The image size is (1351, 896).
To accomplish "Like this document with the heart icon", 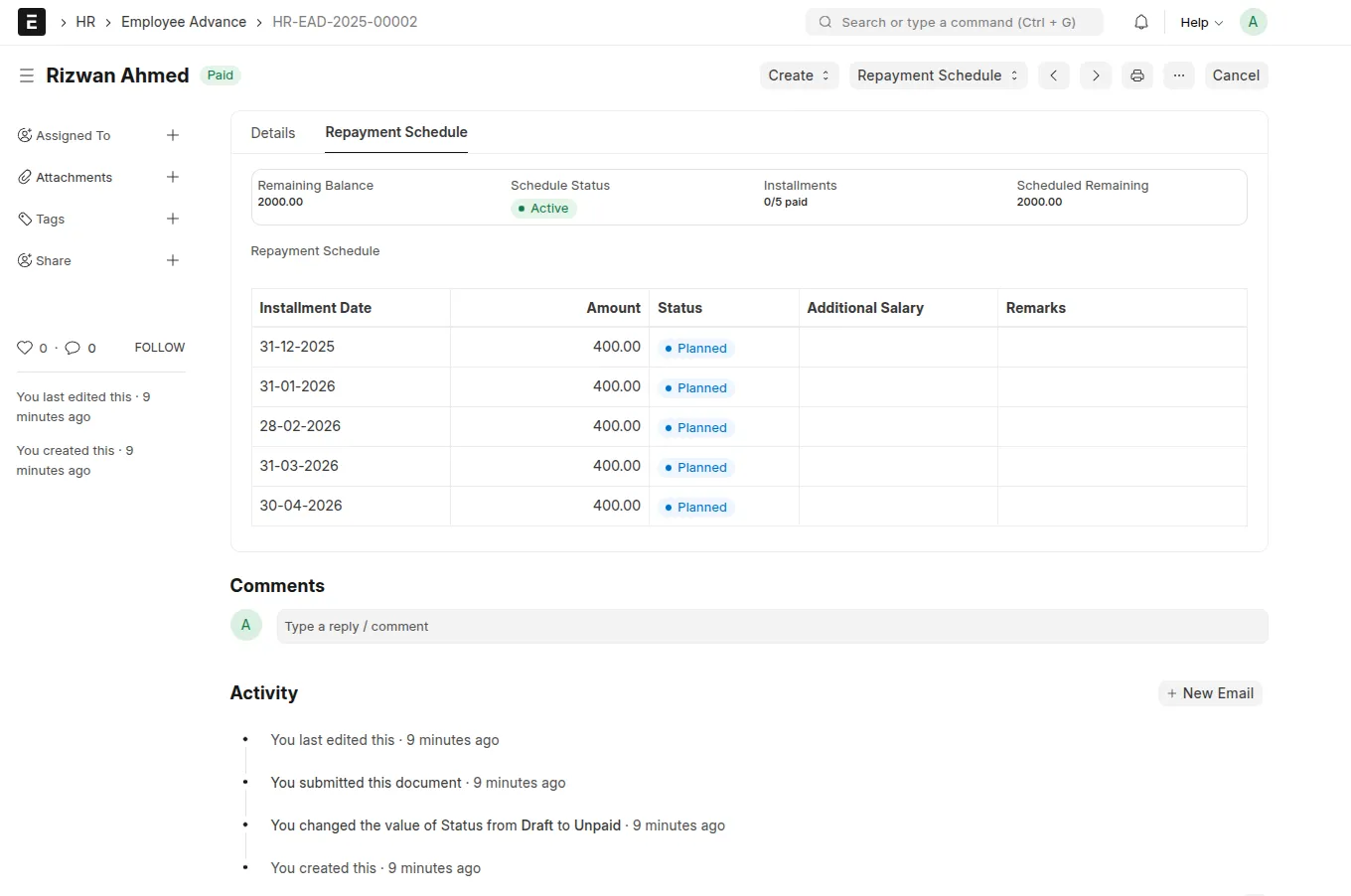I will [x=25, y=347].
